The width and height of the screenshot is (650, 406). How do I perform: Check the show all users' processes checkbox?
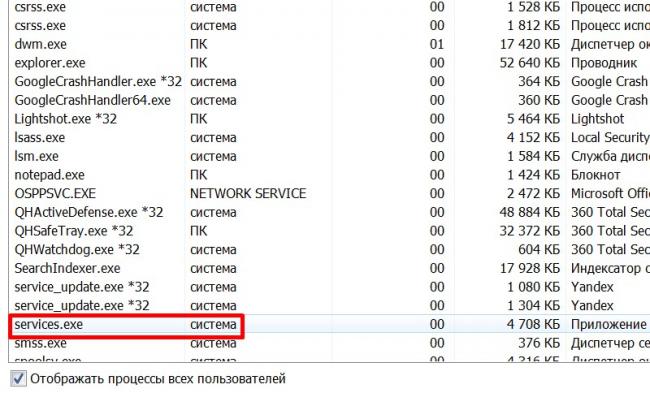coord(18,379)
